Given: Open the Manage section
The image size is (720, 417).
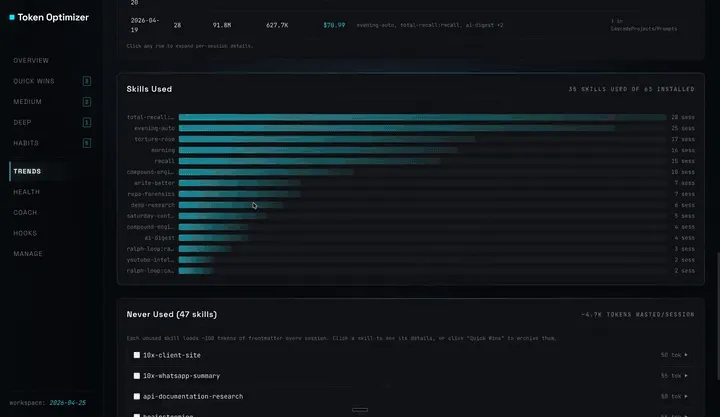Looking at the screenshot, I should point(28,254).
